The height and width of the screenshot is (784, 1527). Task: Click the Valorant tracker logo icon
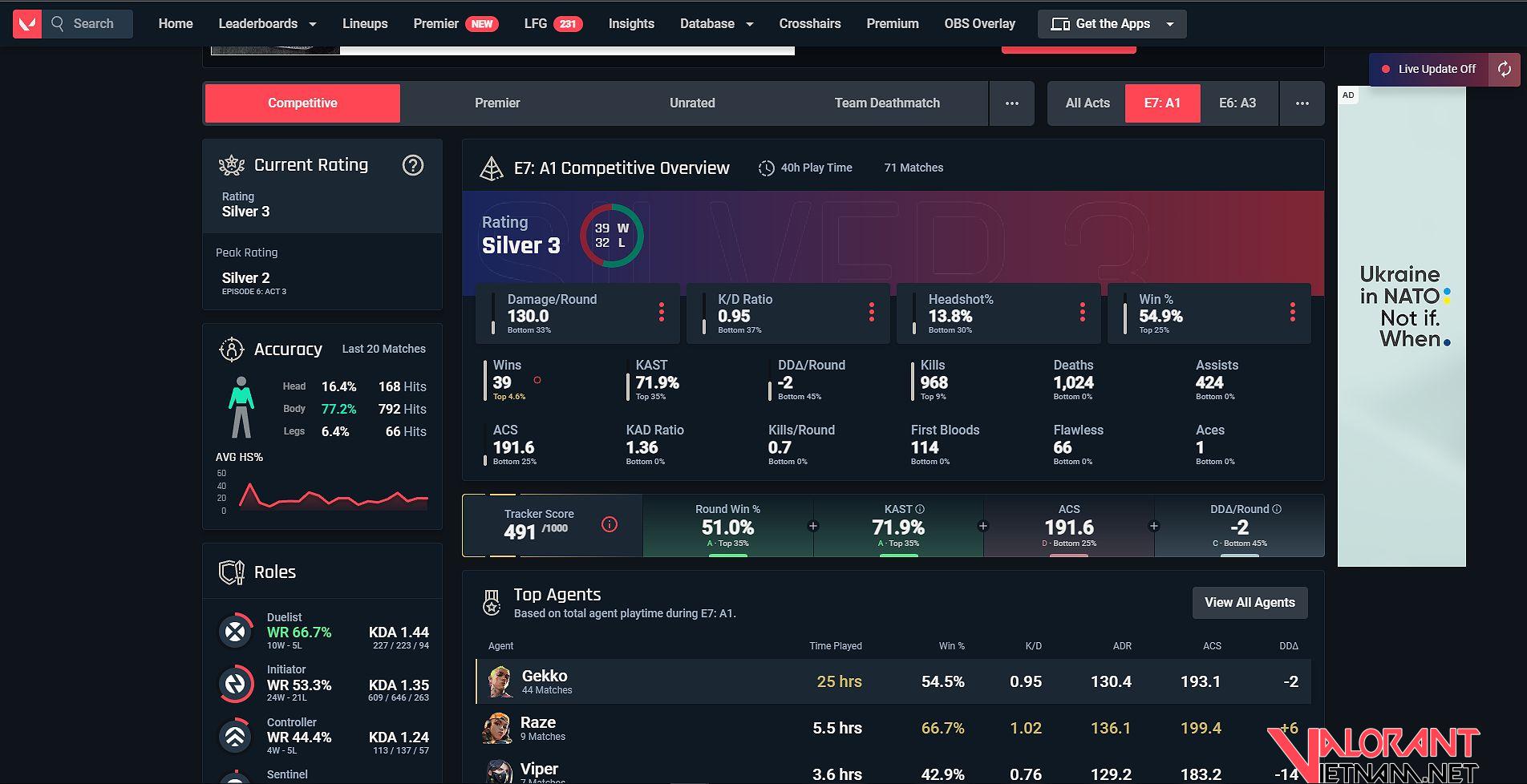pos(27,24)
